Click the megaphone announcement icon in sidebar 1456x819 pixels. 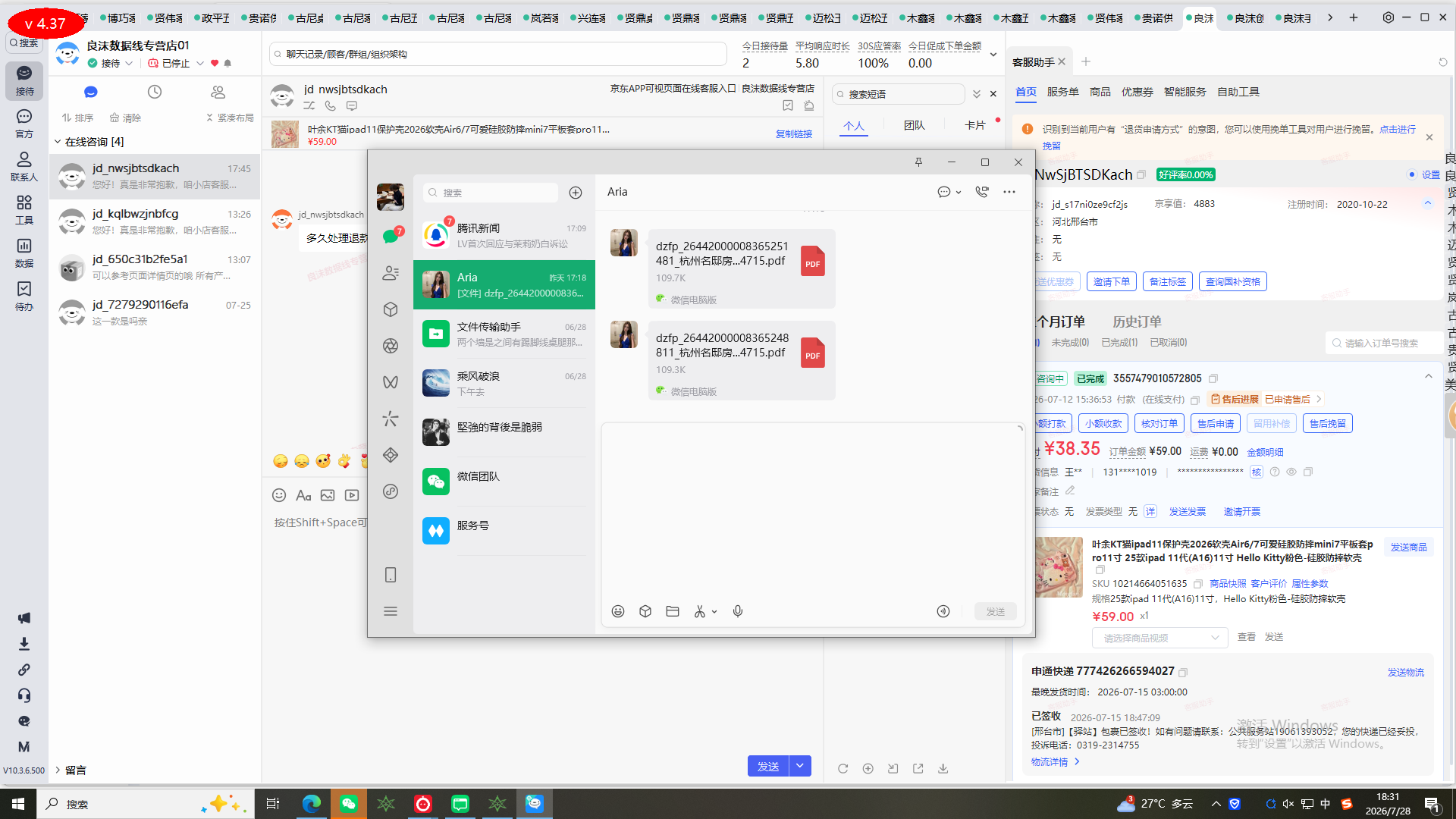click(x=24, y=618)
